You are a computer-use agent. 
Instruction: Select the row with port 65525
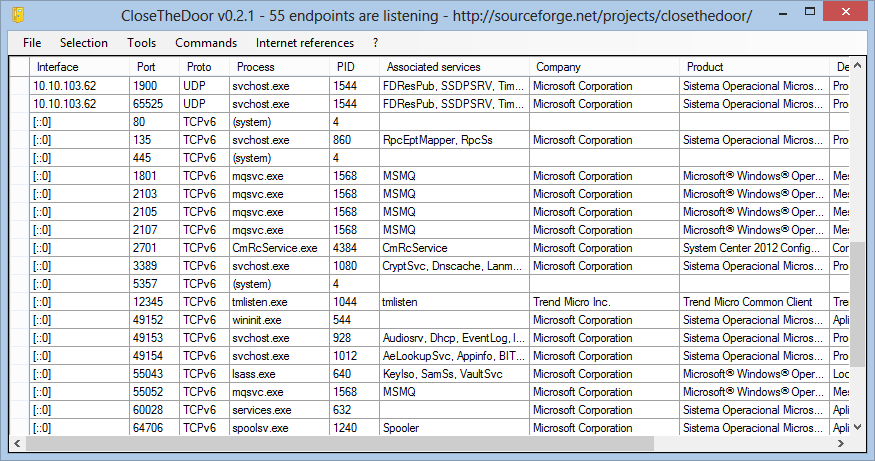pos(430,104)
